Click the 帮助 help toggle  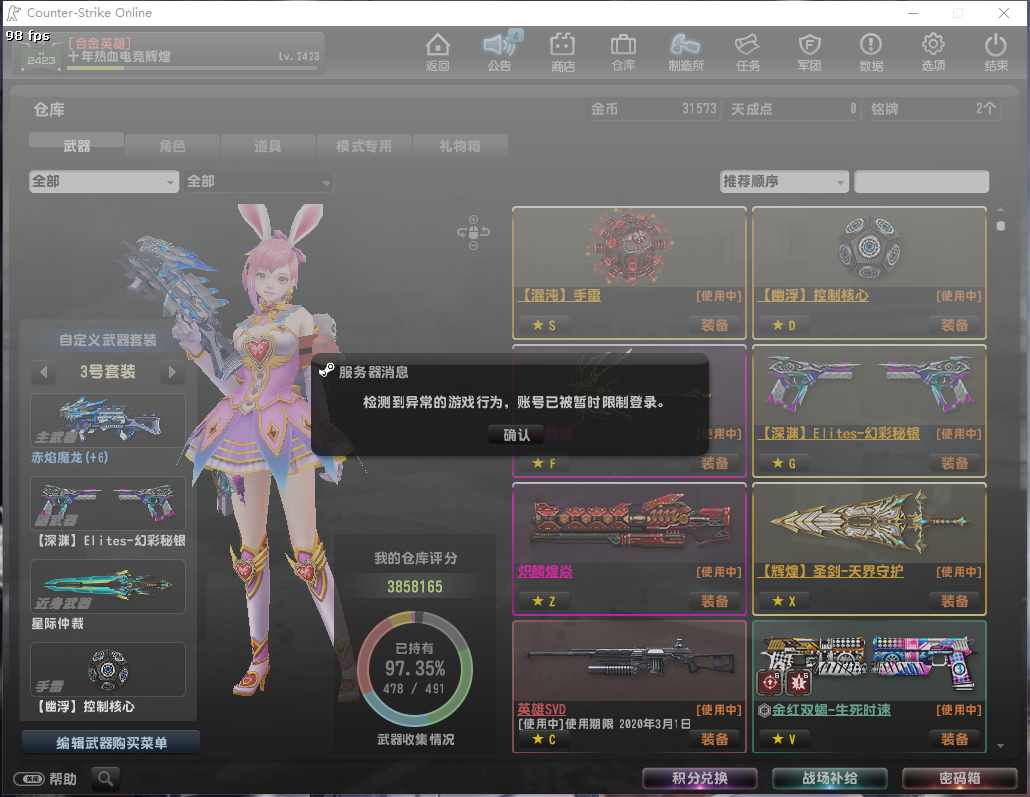tap(45, 779)
